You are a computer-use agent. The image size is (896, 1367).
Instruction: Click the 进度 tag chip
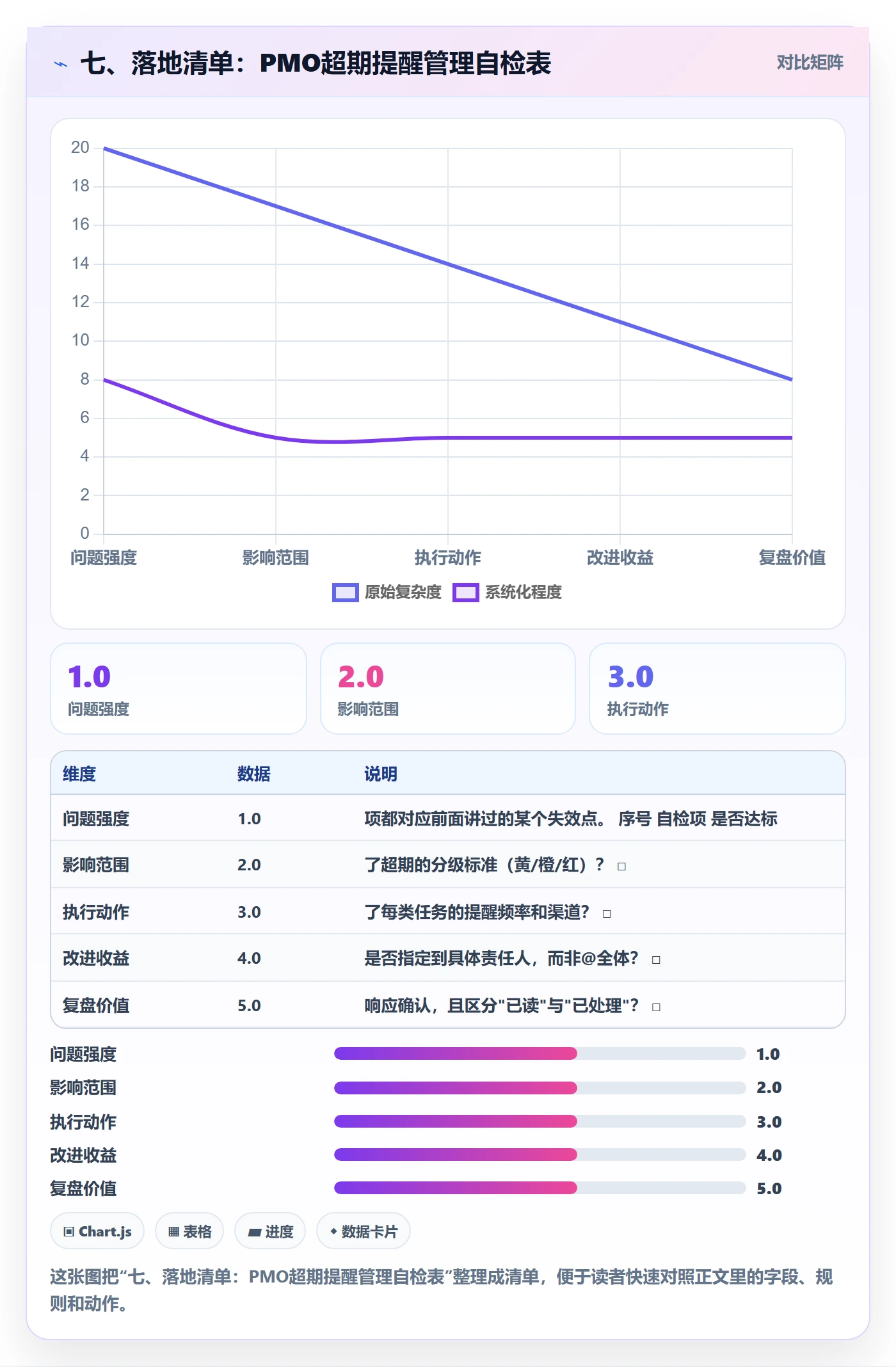[x=270, y=1231]
